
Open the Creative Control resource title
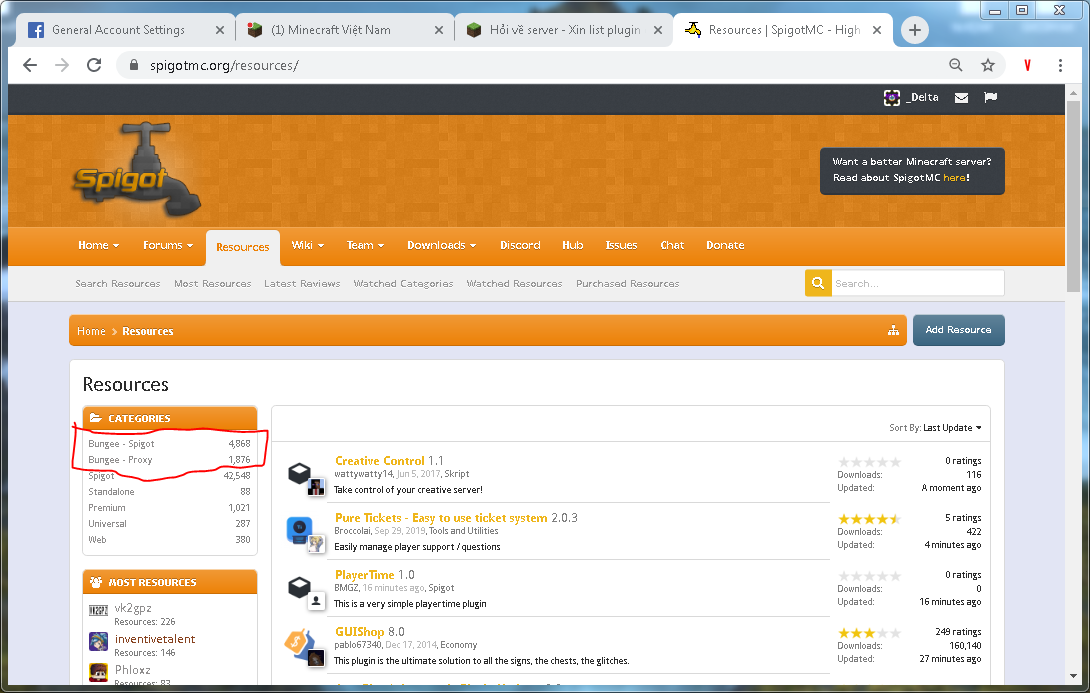380,461
